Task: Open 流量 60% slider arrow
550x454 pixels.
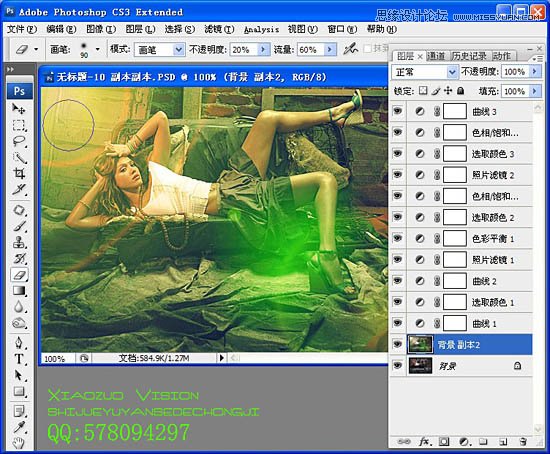Action: click(330, 49)
